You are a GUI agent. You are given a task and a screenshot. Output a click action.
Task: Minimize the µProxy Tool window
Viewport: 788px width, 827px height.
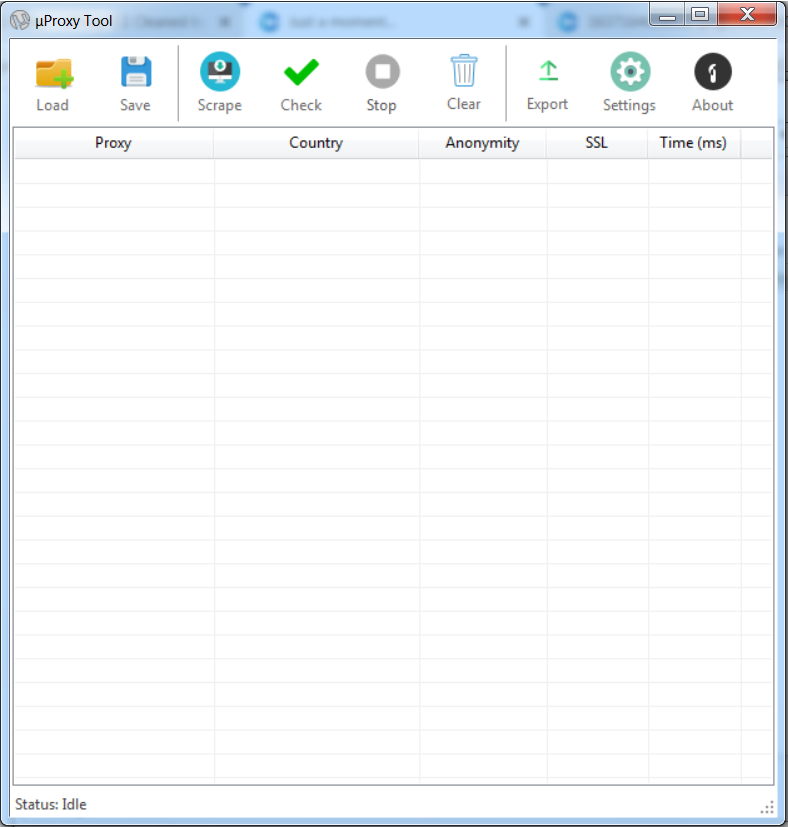tap(668, 14)
